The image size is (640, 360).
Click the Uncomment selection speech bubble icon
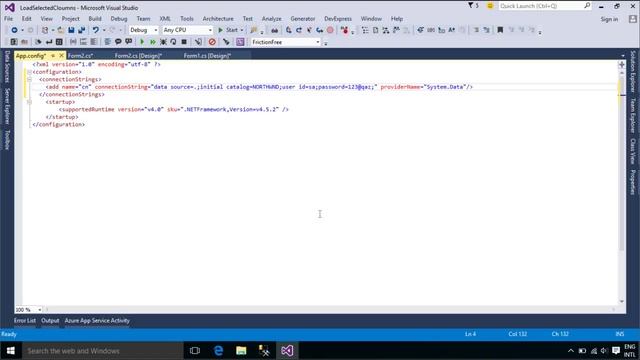click(129, 42)
